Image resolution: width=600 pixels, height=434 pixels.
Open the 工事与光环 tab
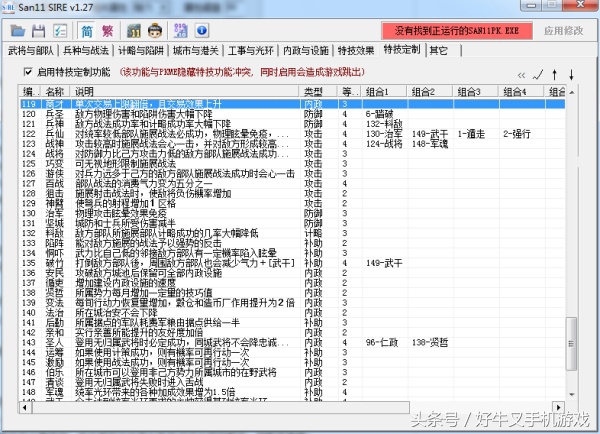251,50
